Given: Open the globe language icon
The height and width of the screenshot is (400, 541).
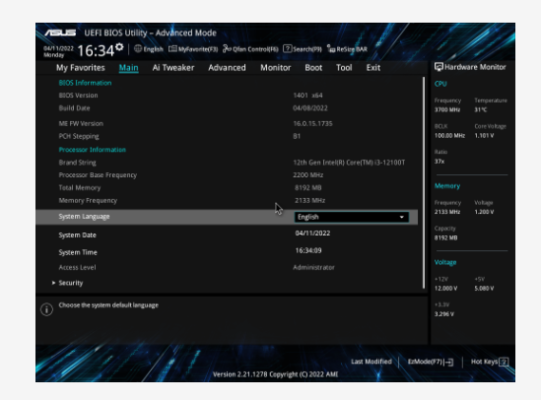Looking at the screenshot, I should 138,49.
